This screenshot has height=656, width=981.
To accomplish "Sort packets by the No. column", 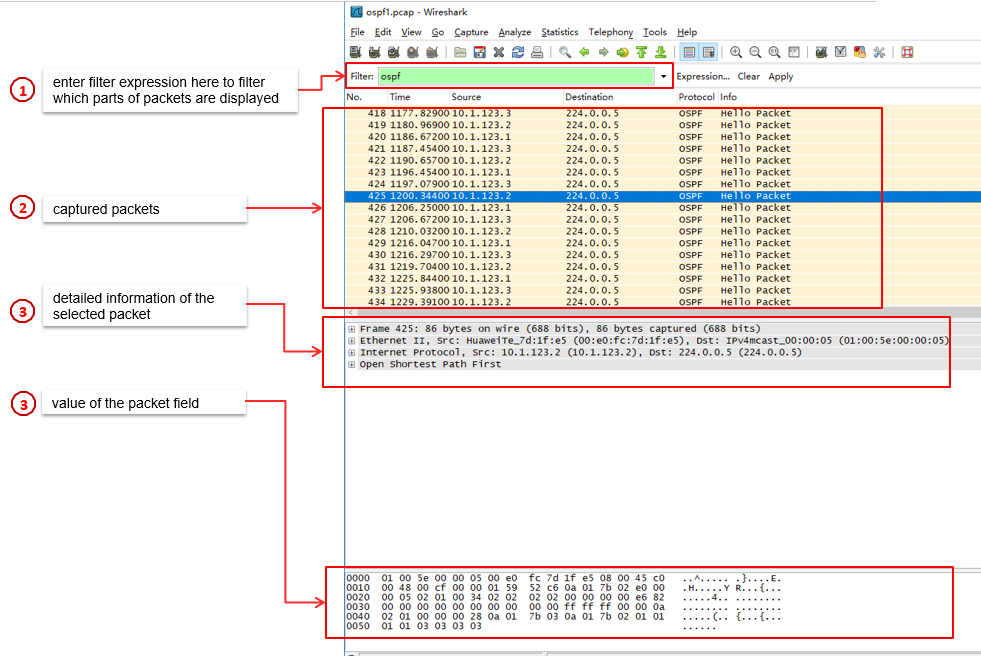I will pos(366,97).
